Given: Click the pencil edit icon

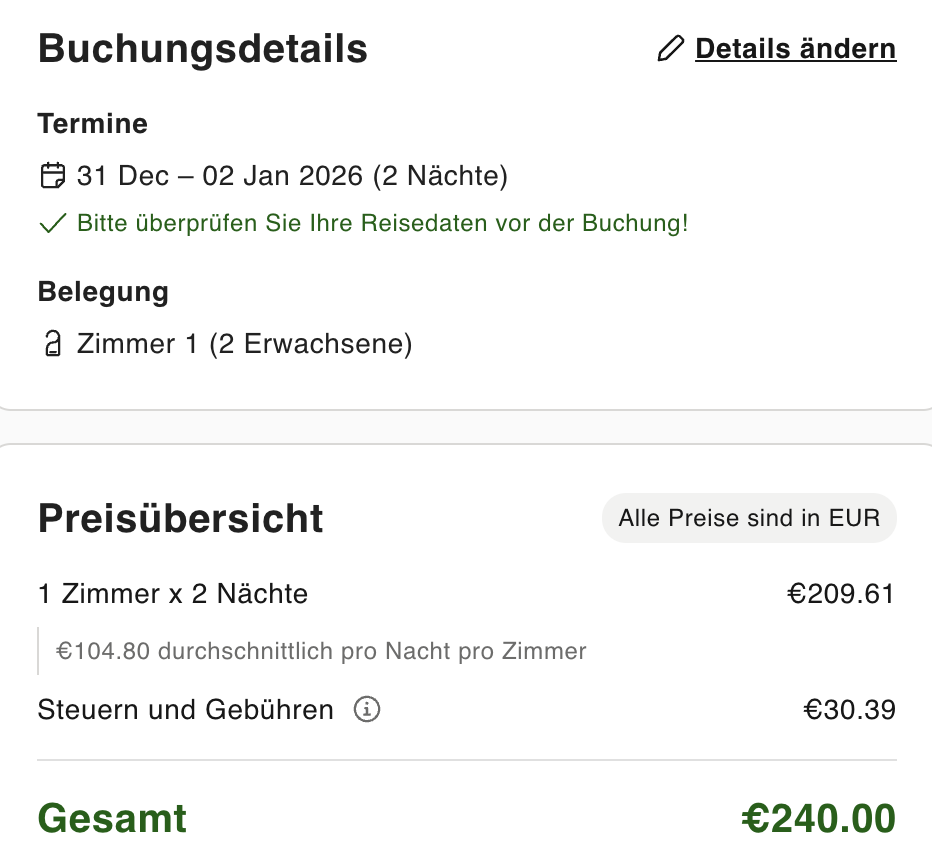Looking at the screenshot, I should click(671, 48).
